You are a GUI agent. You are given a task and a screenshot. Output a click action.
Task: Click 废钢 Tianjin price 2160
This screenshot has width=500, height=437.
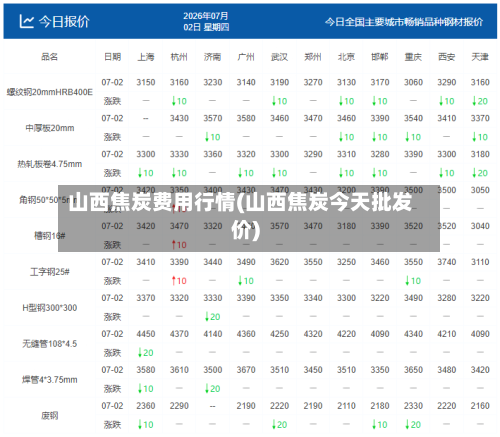click(480, 406)
